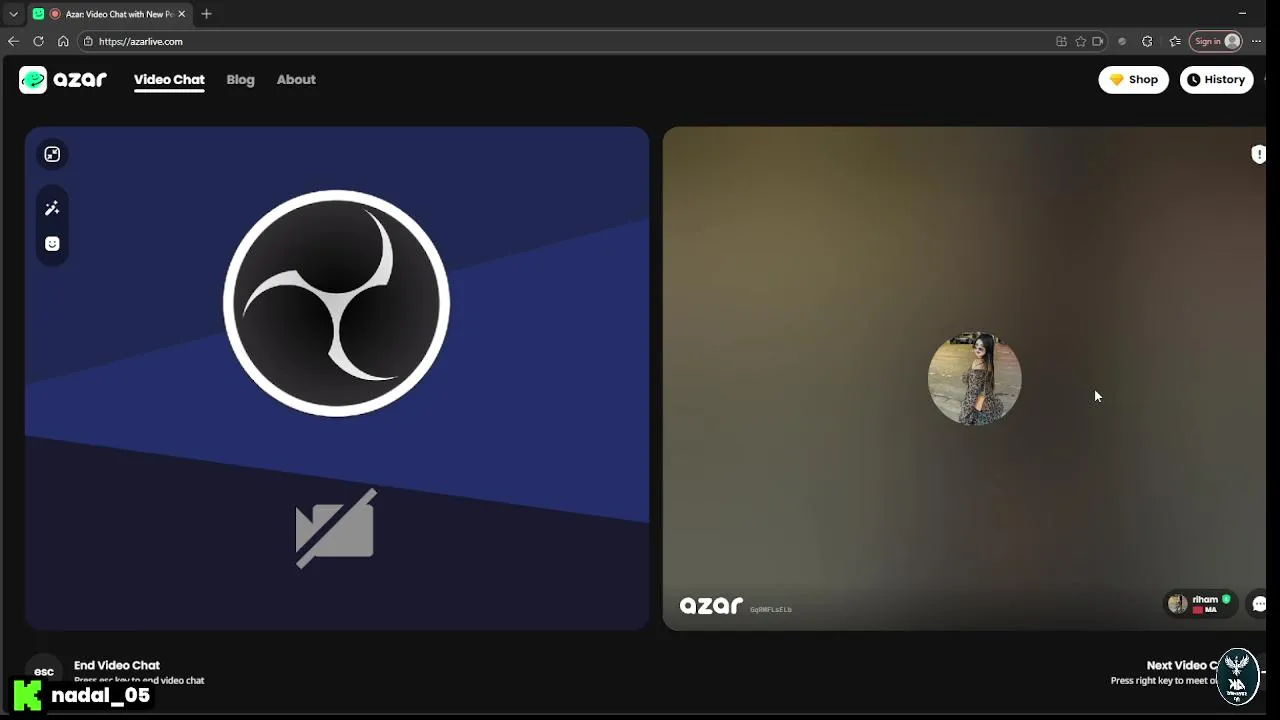The height and width of the screenshot is (720, 1280).
Task: Click the Azar watermark on remote video
Action: [x=711, y=605]
